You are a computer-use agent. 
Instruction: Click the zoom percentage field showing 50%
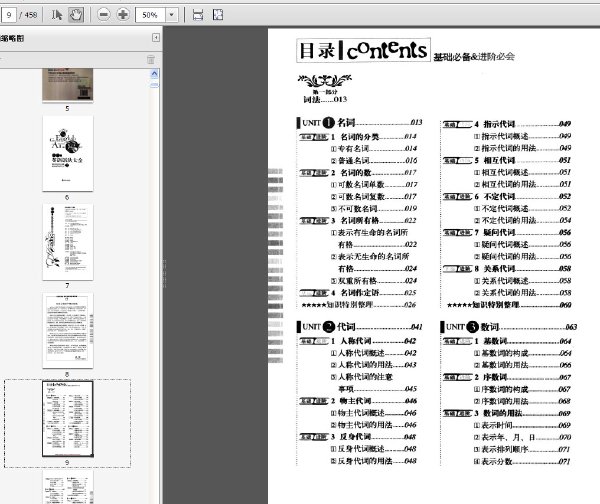[x=150, y=15]
